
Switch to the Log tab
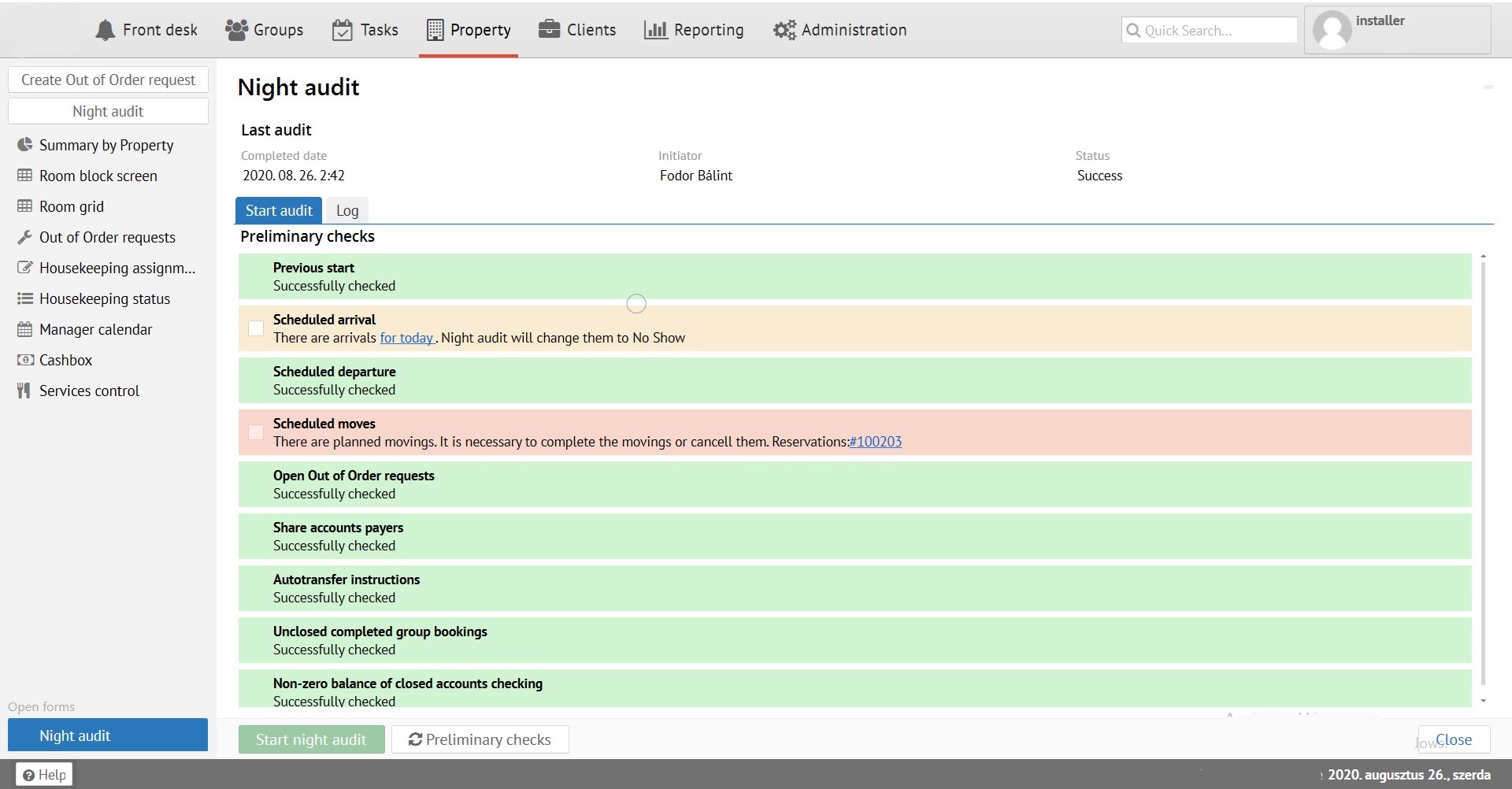click(346, 210)
